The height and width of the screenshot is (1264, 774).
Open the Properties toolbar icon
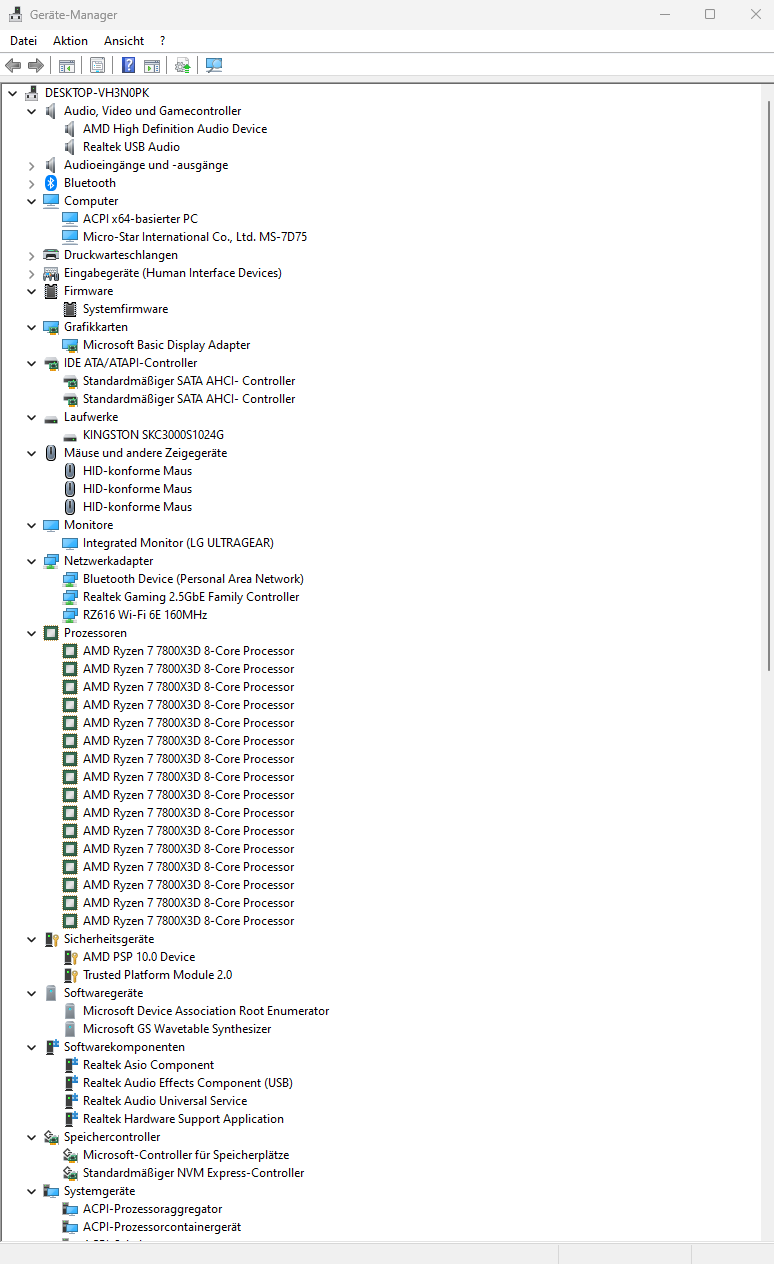pyautogui.click(x=97, y=66)
